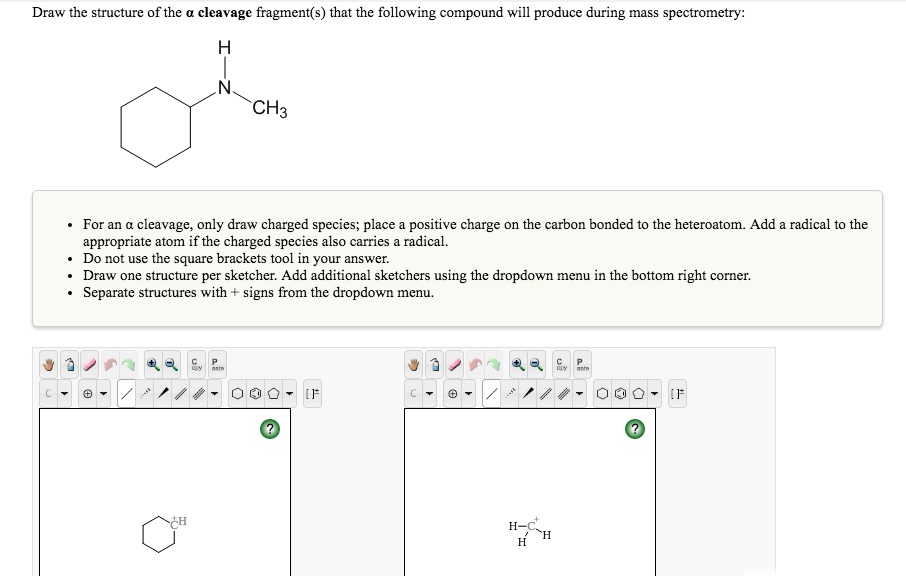This screenshot has width=906, height=576.
Task: Open the ring template dropdown arrow
Action: [x=288, y=392]
